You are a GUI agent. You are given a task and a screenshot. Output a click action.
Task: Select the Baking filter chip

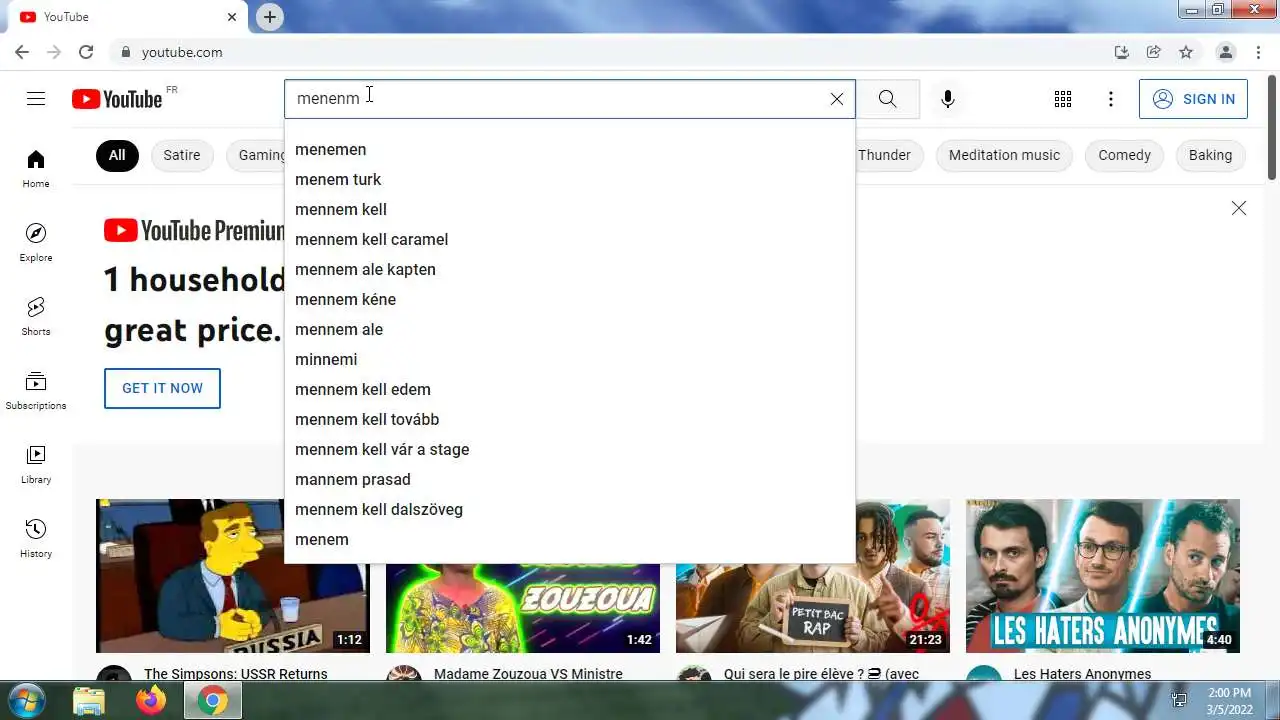click(x=1210, y=155)
